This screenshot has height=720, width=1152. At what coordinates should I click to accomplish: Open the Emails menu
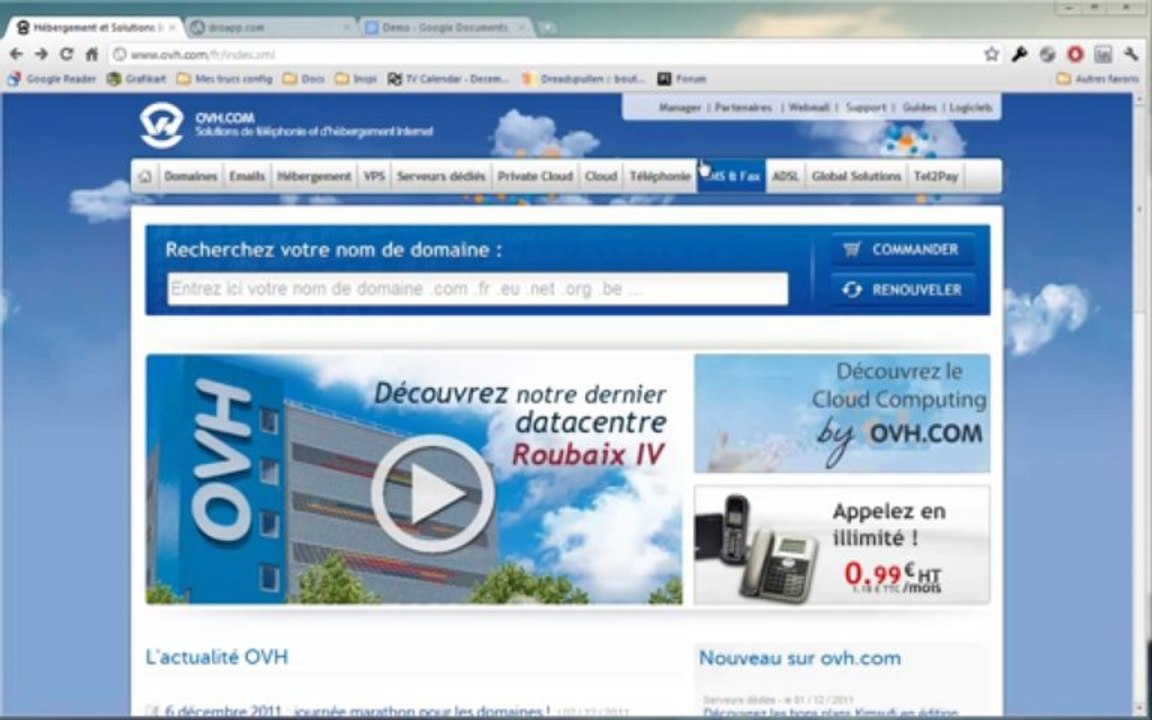click(247, 176)
